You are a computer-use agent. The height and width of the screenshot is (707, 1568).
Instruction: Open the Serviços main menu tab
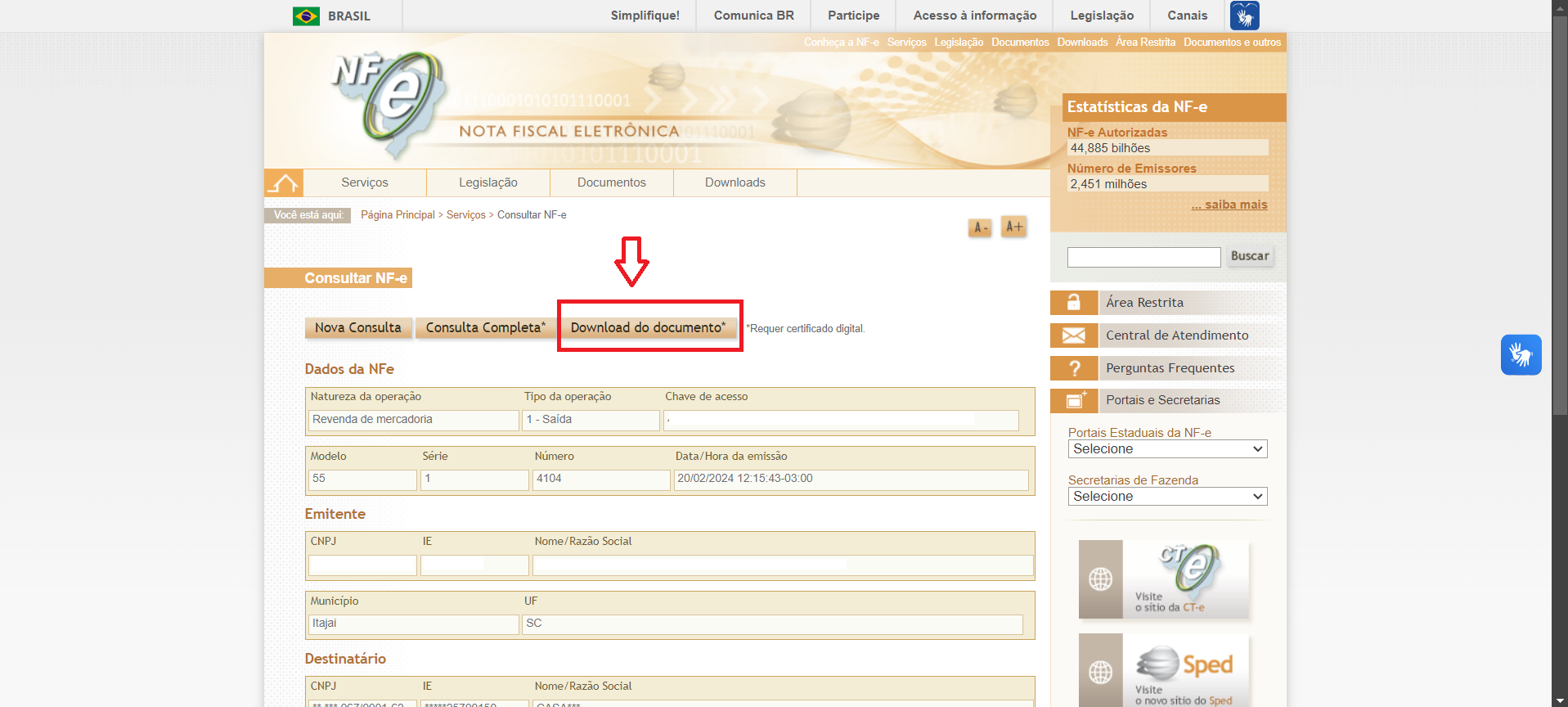tap(365, 182)
